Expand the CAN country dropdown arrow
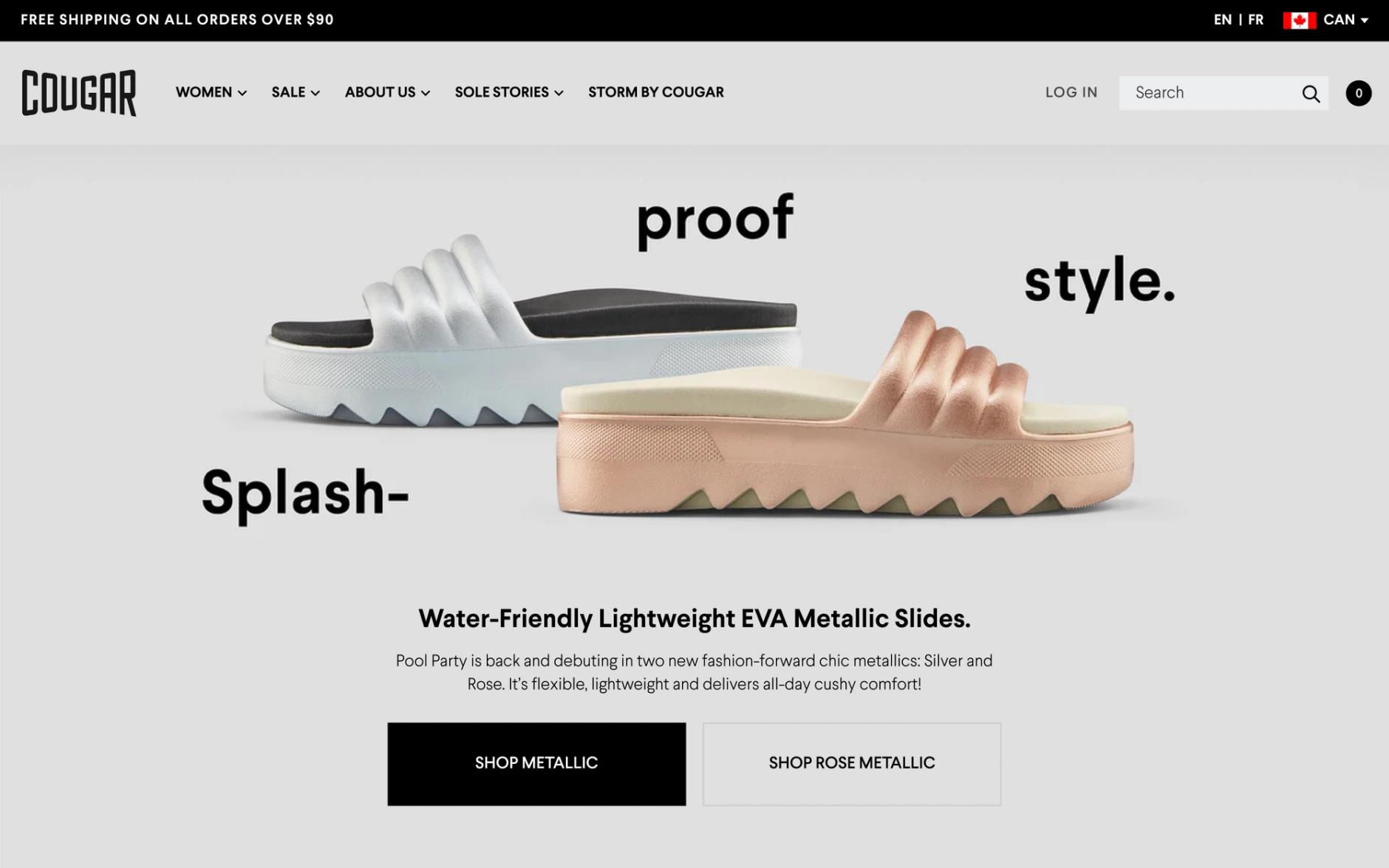 [x=1365, y=21]
